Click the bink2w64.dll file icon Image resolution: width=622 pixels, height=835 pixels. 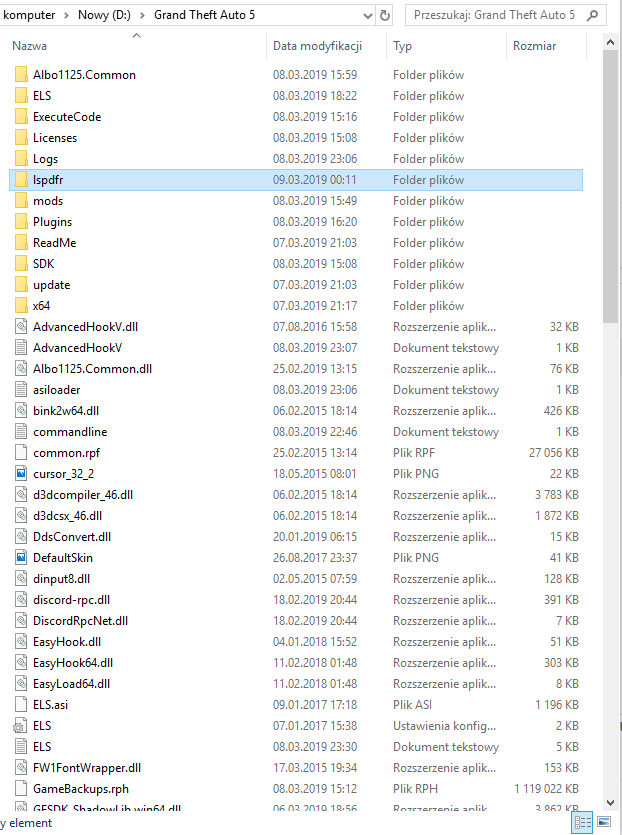tap(21, 411)
